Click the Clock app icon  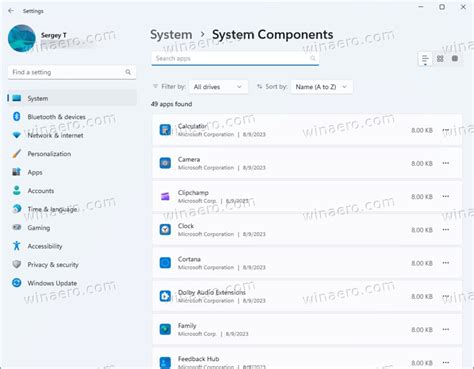[x=165, y=230]
